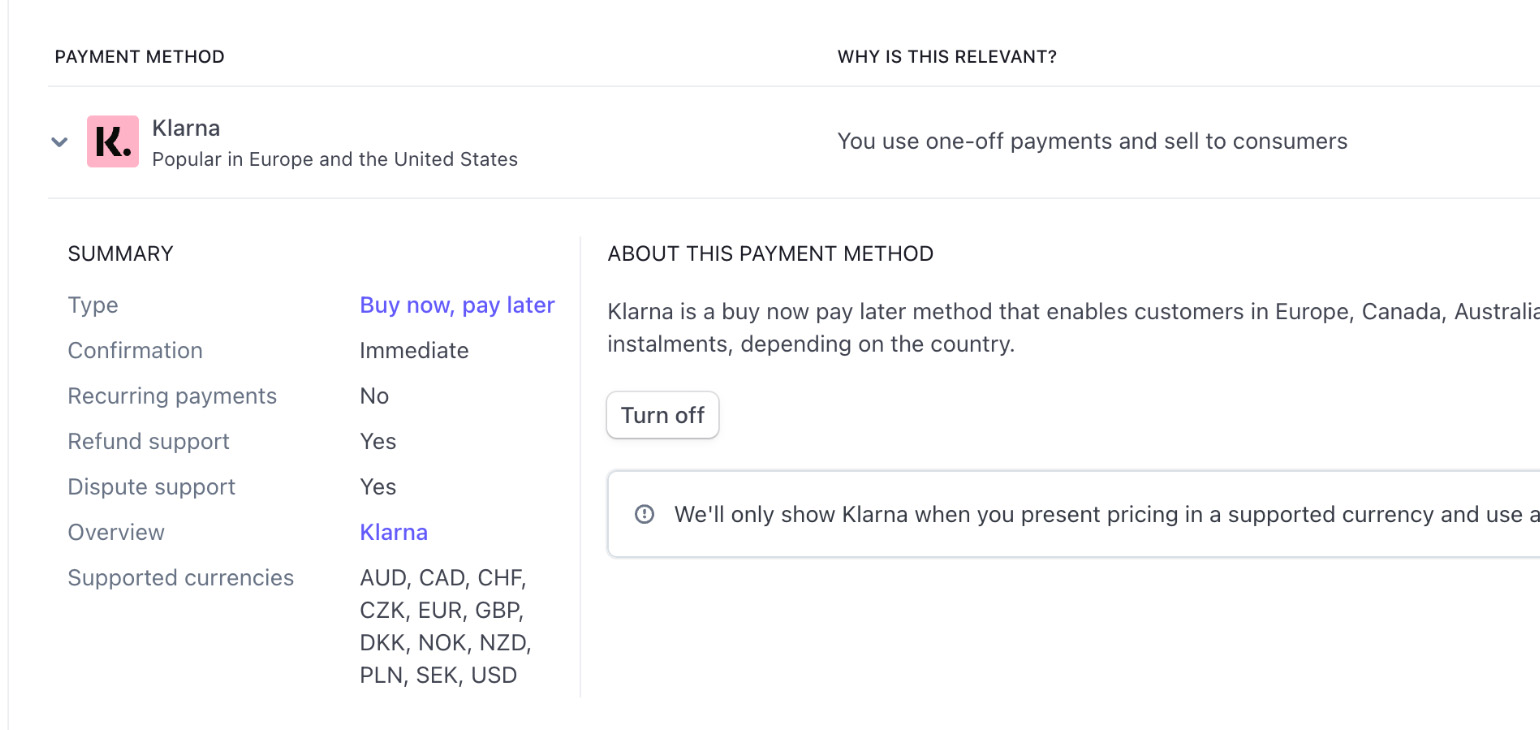
Task: Click the "About this payment method" heading
Action: 770,254
